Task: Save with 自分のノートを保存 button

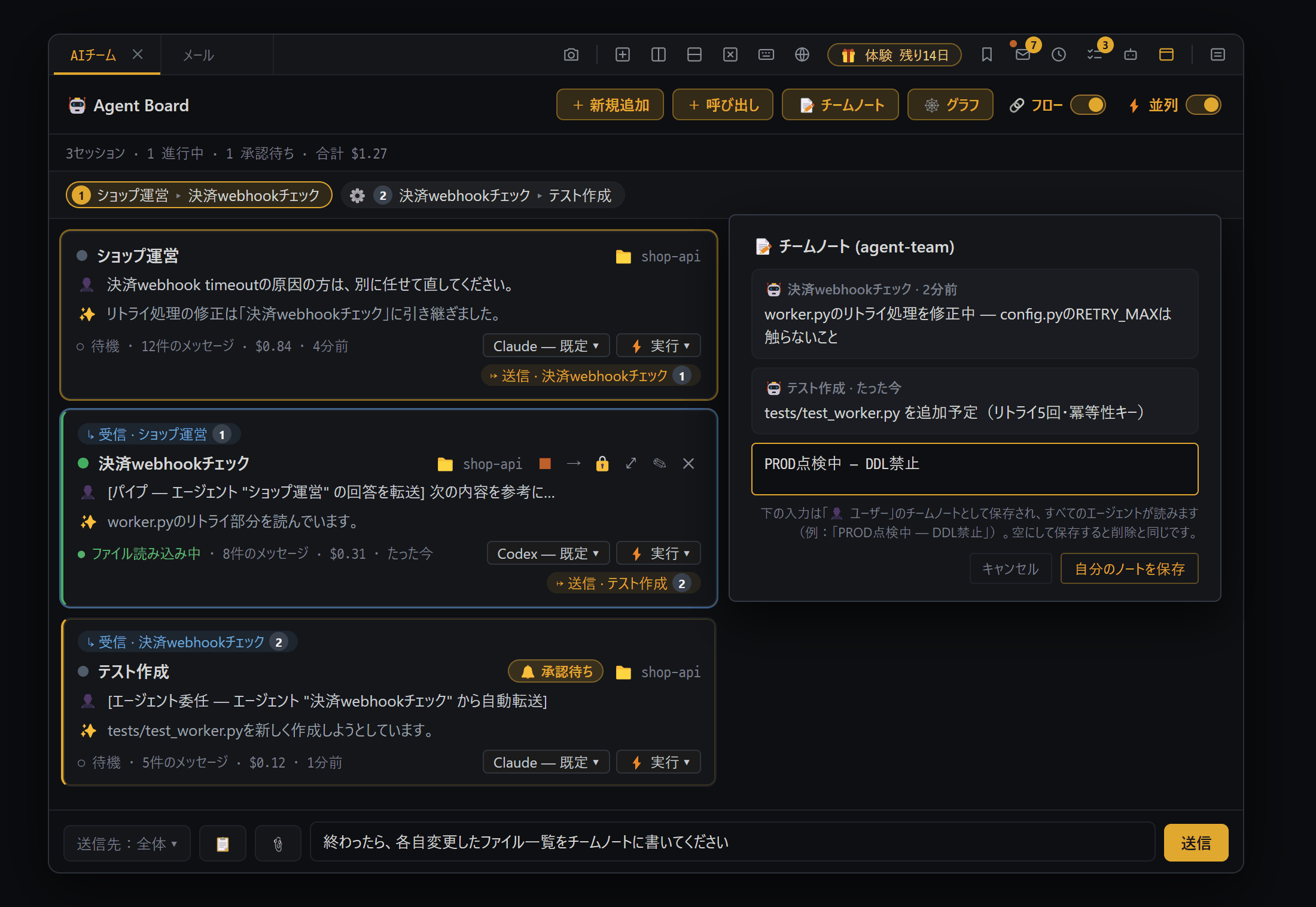Action: coord(1129,568)
